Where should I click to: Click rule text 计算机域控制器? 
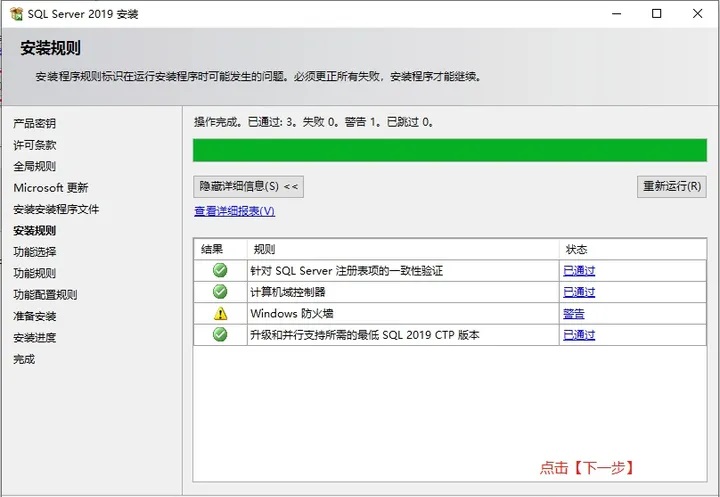point(288,292)
